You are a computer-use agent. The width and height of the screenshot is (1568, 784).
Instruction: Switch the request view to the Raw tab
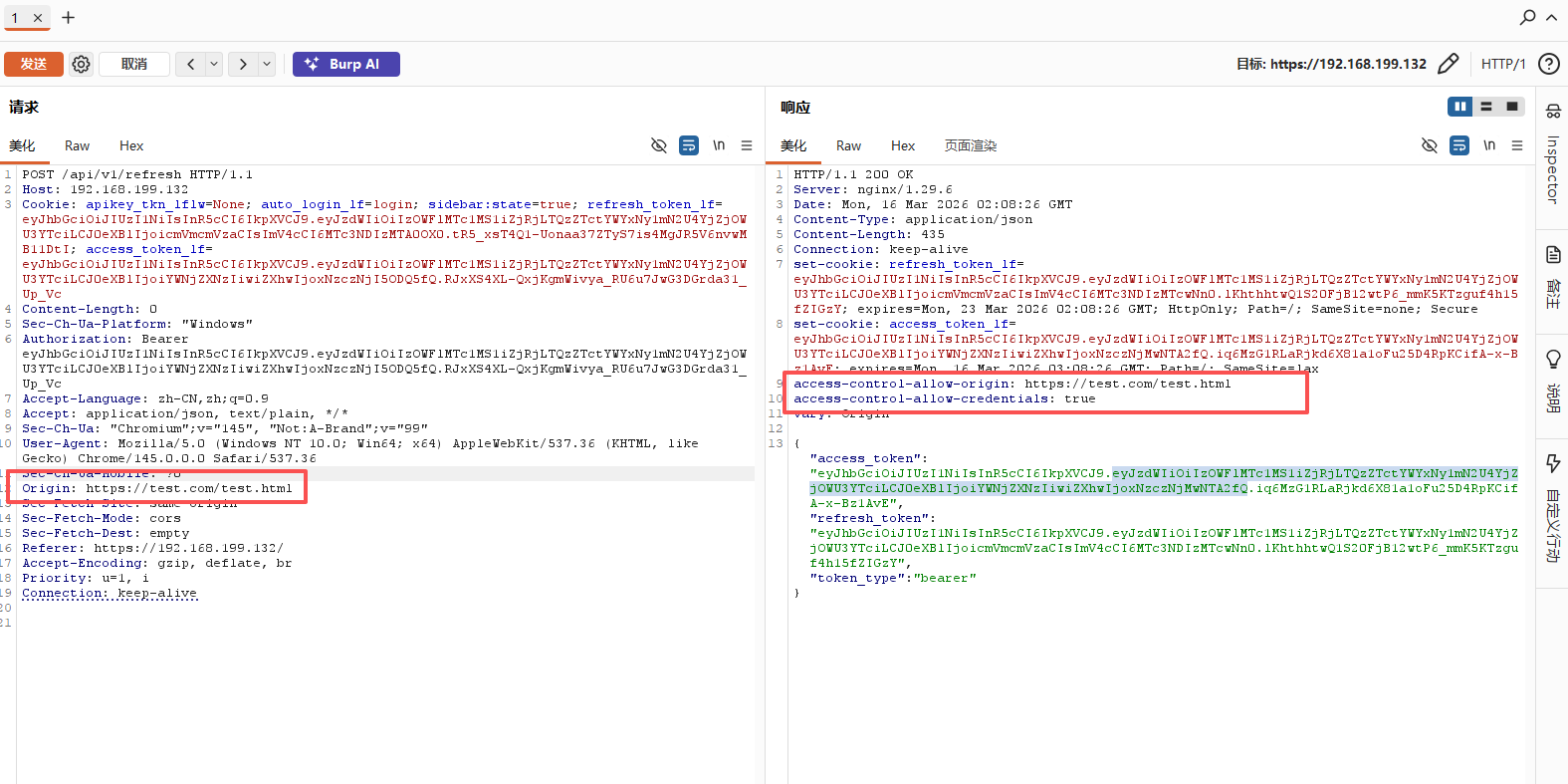[77, 145]
